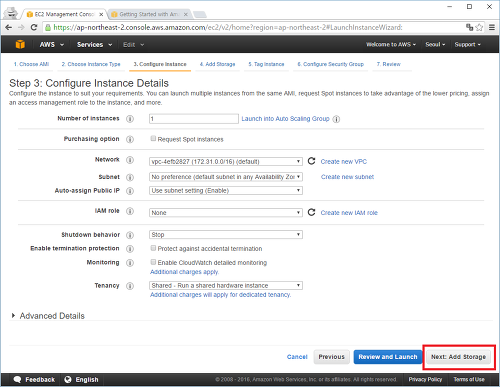Enable Request Spot instances checkbox
The image size is (500, 387).
[153, 138]
